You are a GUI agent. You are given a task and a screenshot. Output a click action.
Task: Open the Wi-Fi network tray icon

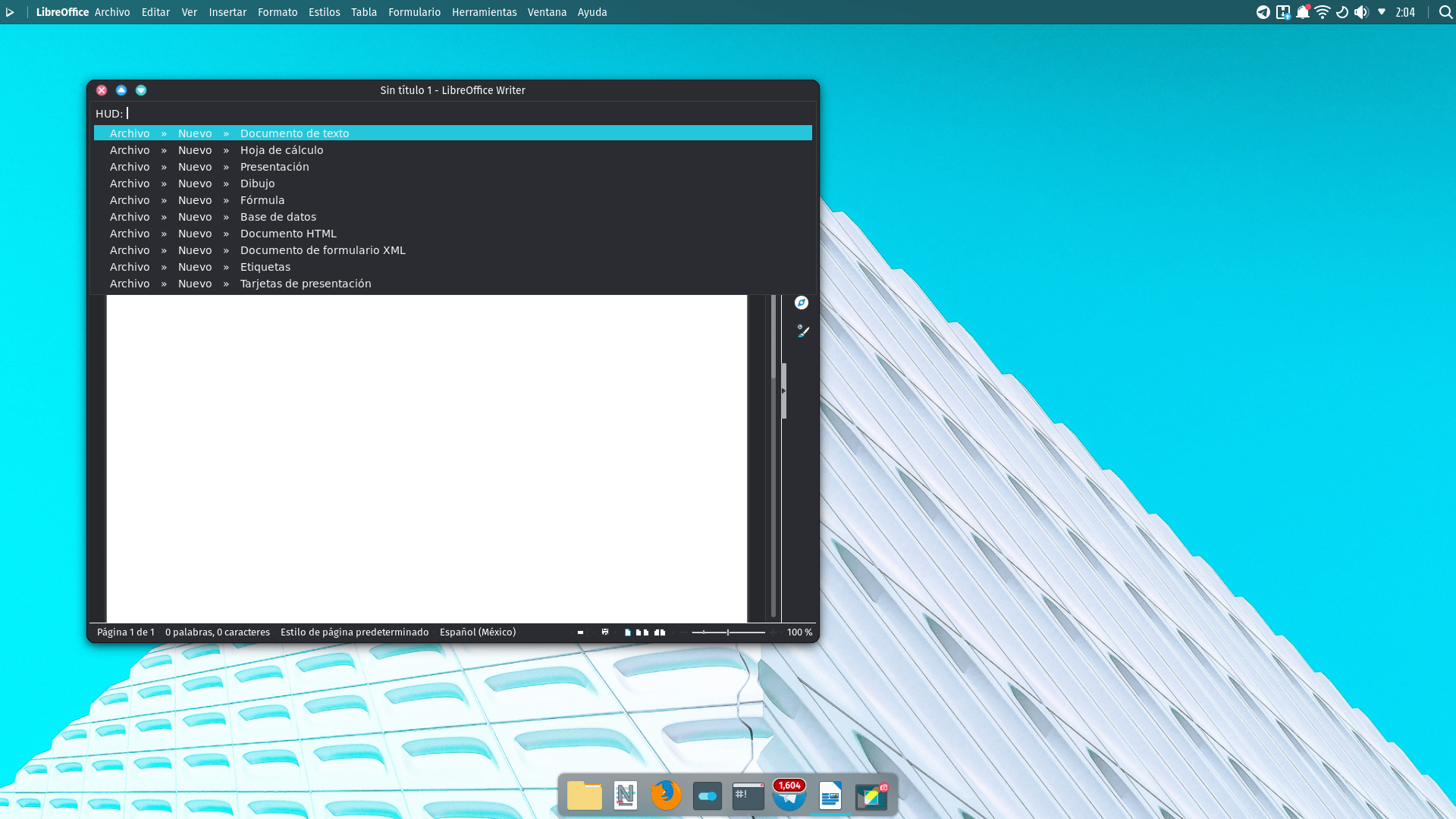click(1323, 12)
